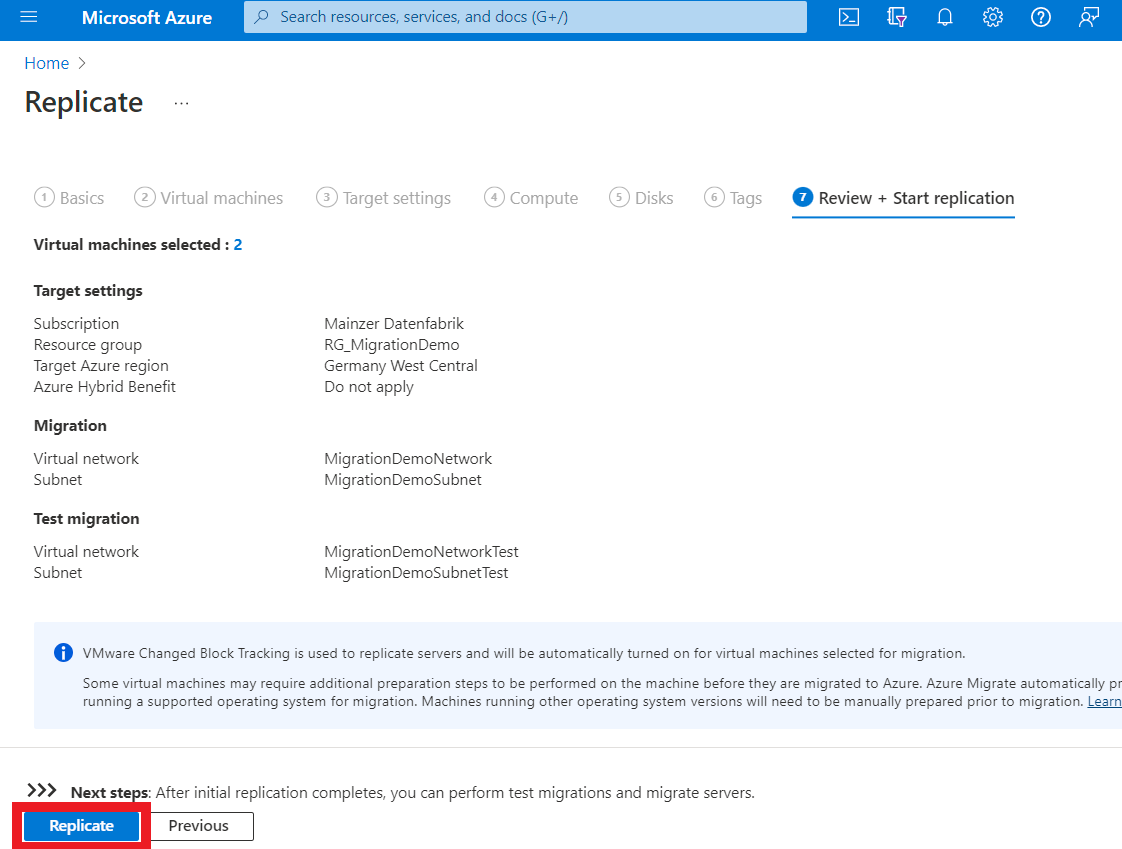Open portal settings gear
Screen dimensions: 1122x849
(x=992, y=17)
